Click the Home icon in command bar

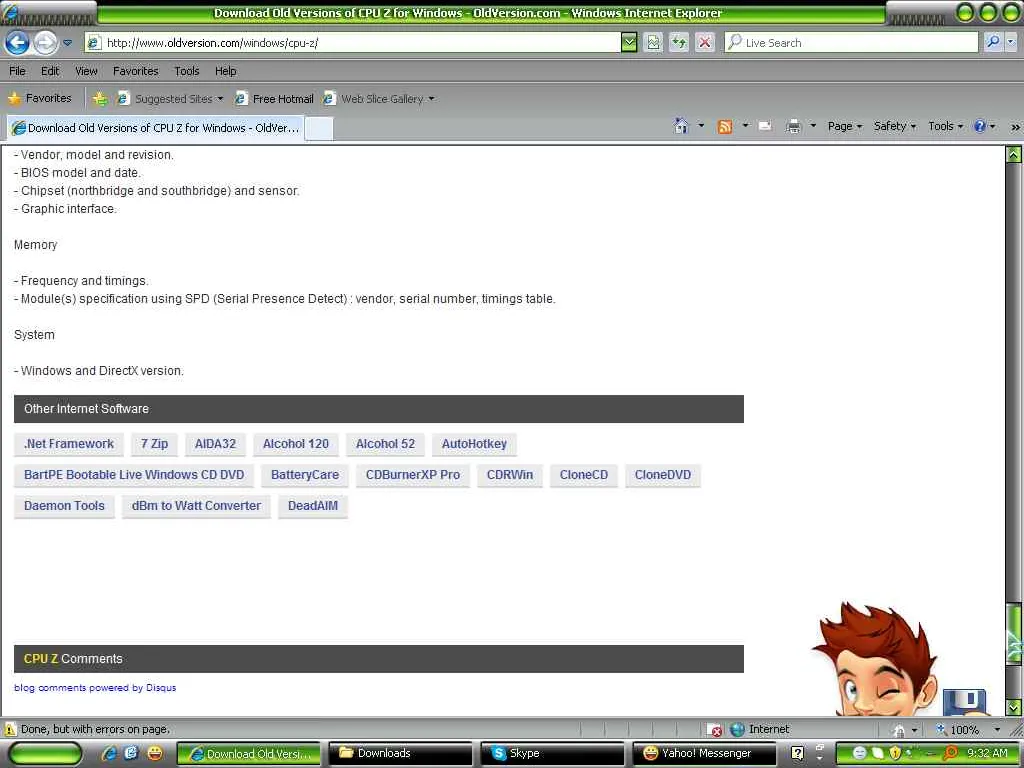681,126
